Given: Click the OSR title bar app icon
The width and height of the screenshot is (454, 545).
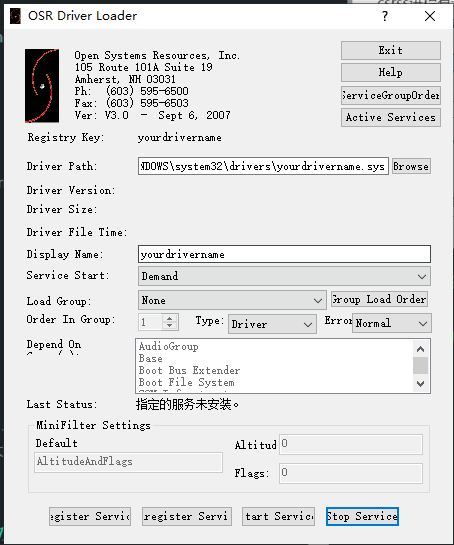Looking at the screenshot, I should (x=15, y=16).
